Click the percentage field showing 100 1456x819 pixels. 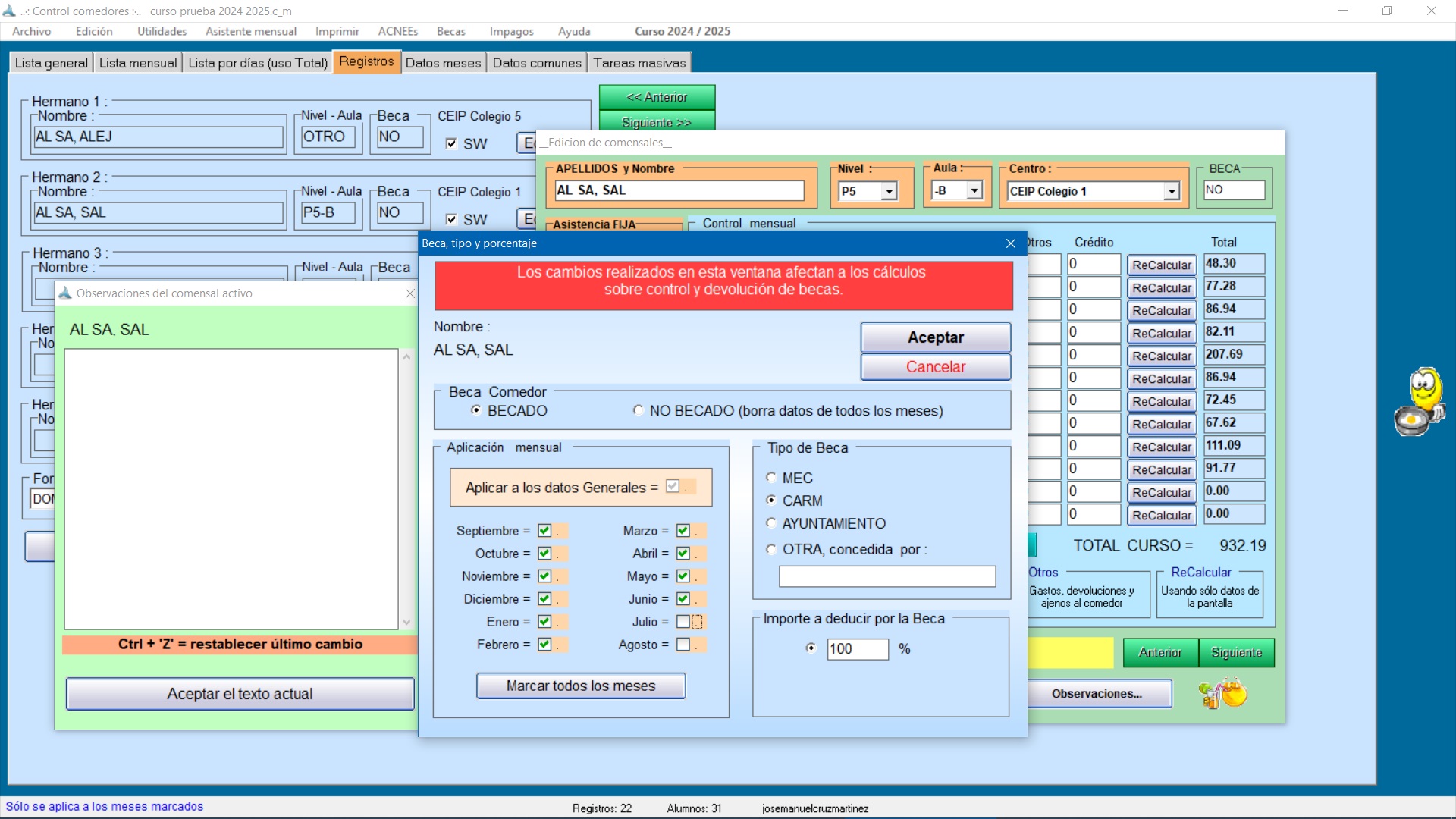point(857,648)
